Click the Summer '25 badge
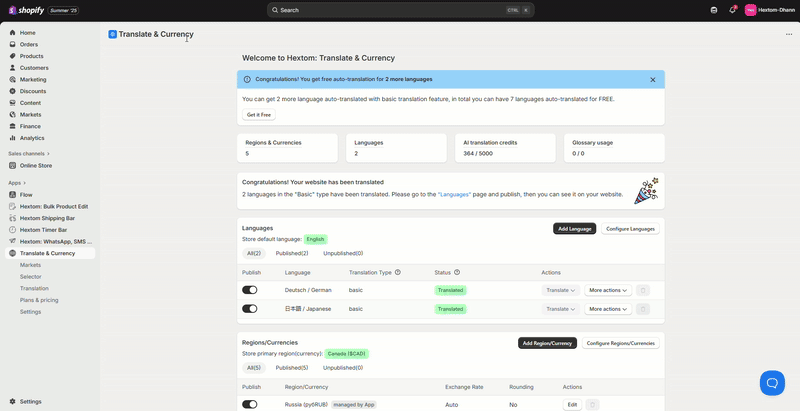 [63, 10]
